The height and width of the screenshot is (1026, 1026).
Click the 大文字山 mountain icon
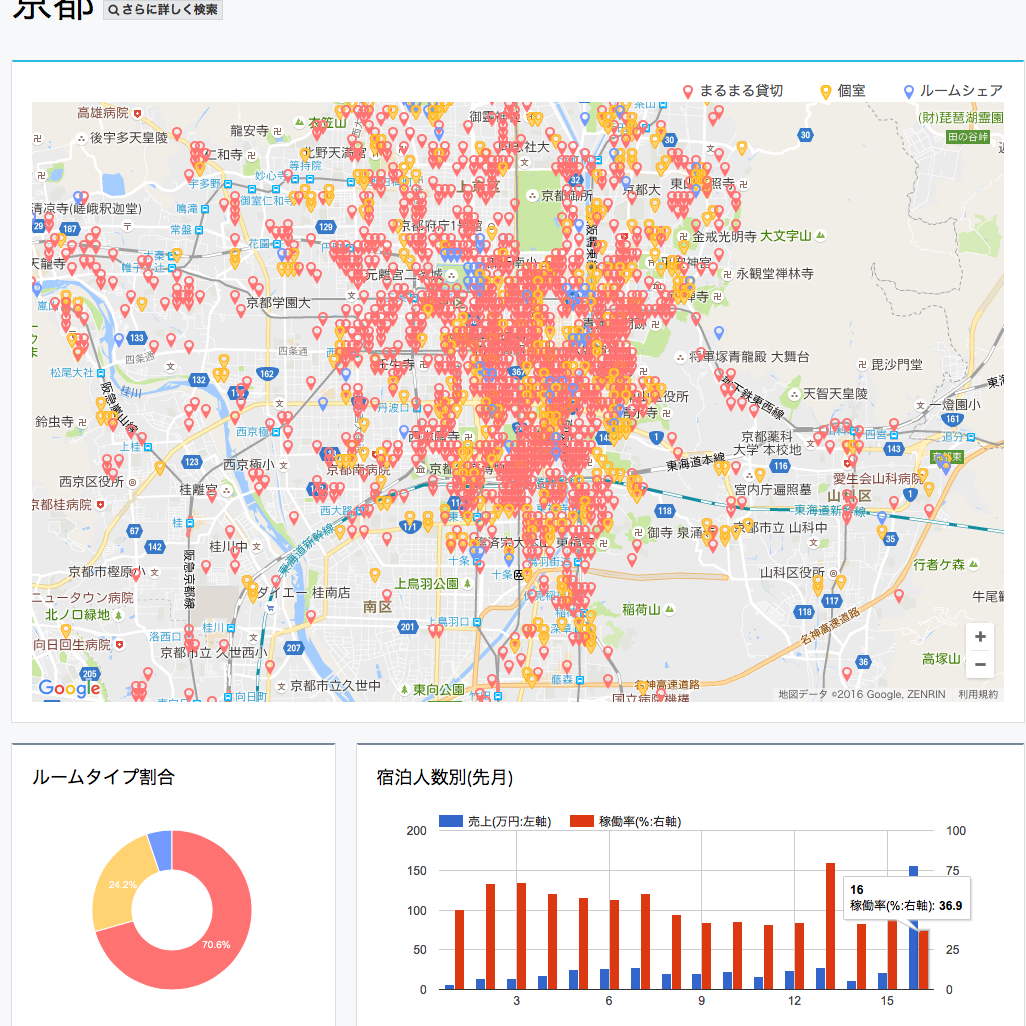pos(821,235)
